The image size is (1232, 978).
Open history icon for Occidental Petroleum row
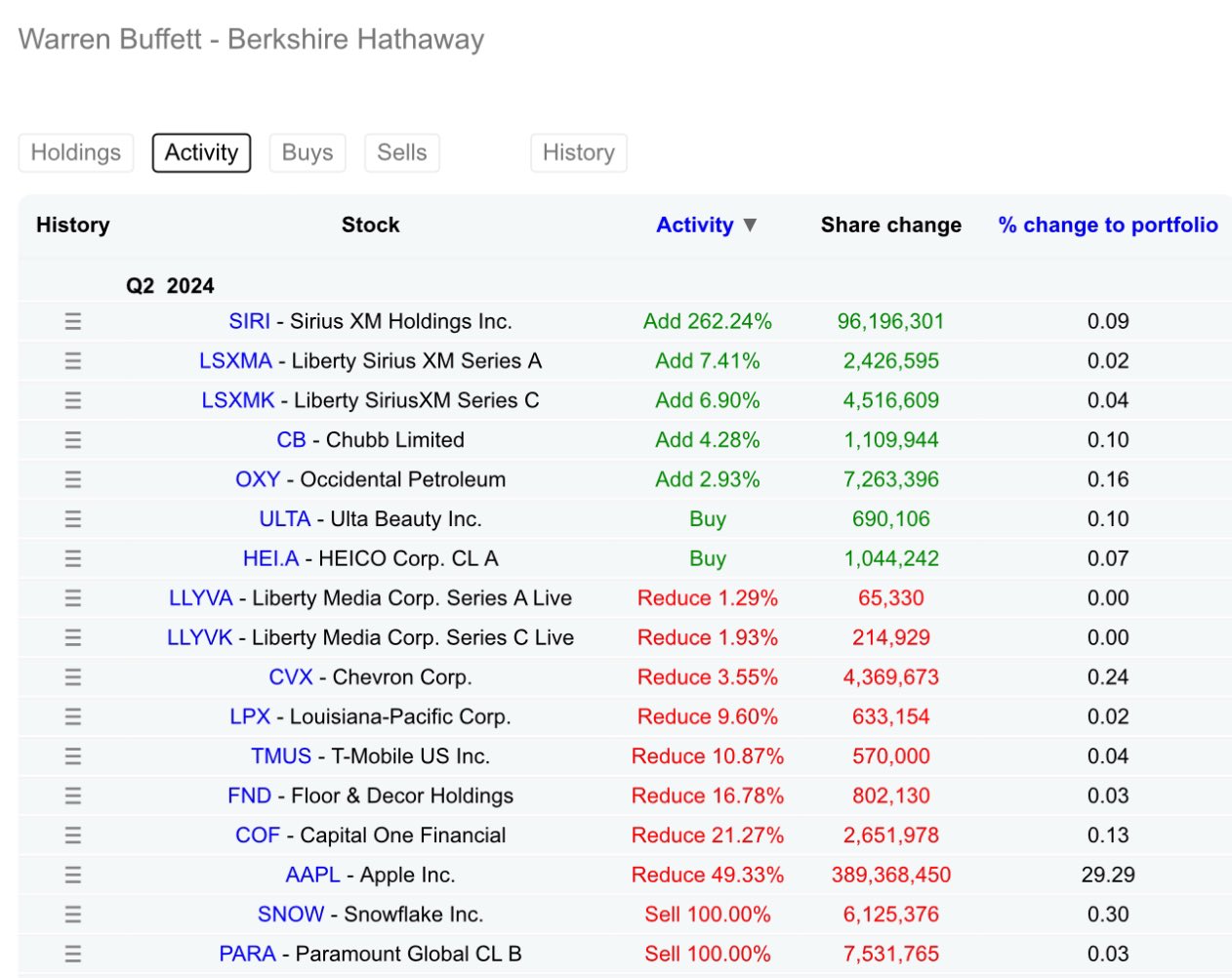pyautogui.click(x=73, y=479)
